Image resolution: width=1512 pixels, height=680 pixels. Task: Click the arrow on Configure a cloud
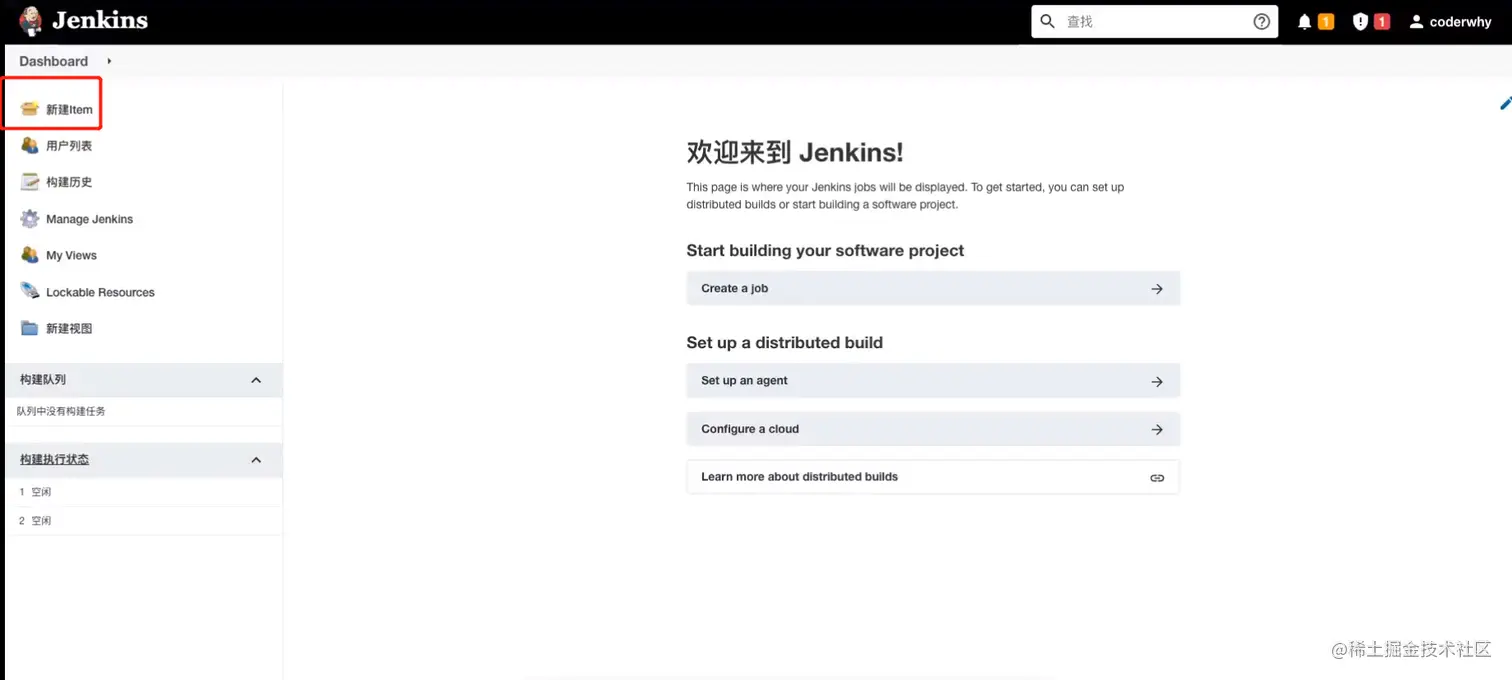pyautogui.click(x=1157, y=429)
